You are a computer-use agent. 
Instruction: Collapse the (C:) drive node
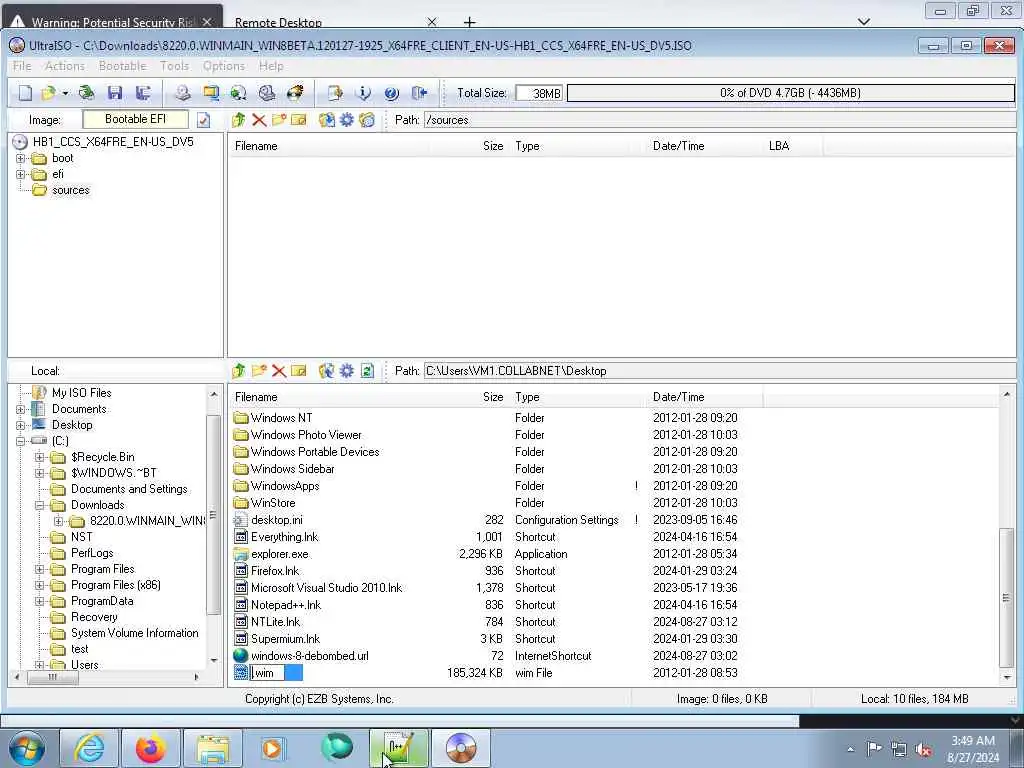(20, 441)
